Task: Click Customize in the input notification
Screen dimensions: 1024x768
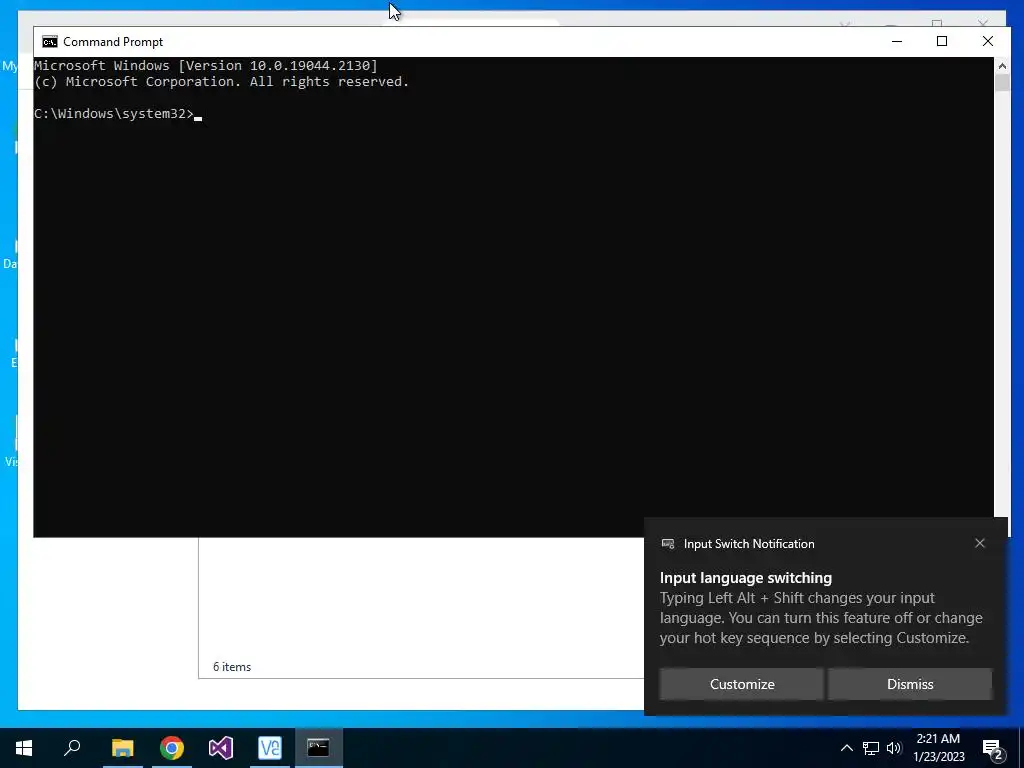Action: pos(742,684)
